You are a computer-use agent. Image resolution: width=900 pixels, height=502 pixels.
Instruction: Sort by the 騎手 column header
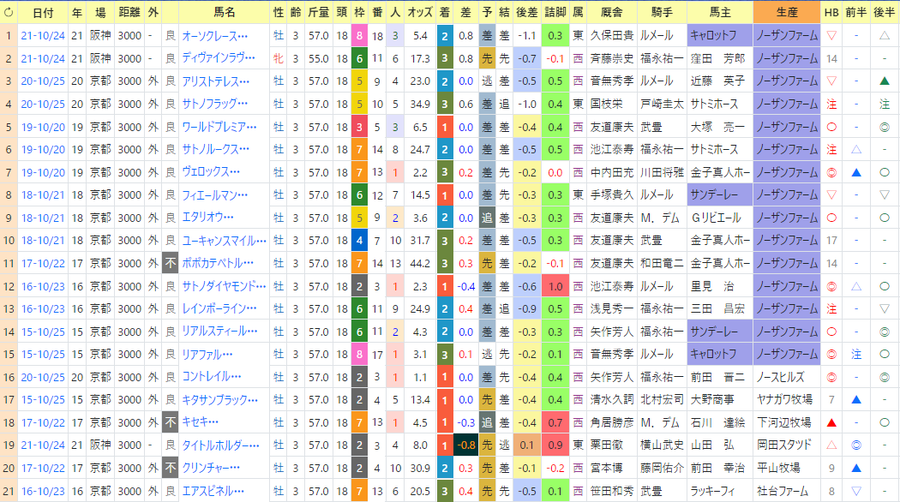[662, 12]
